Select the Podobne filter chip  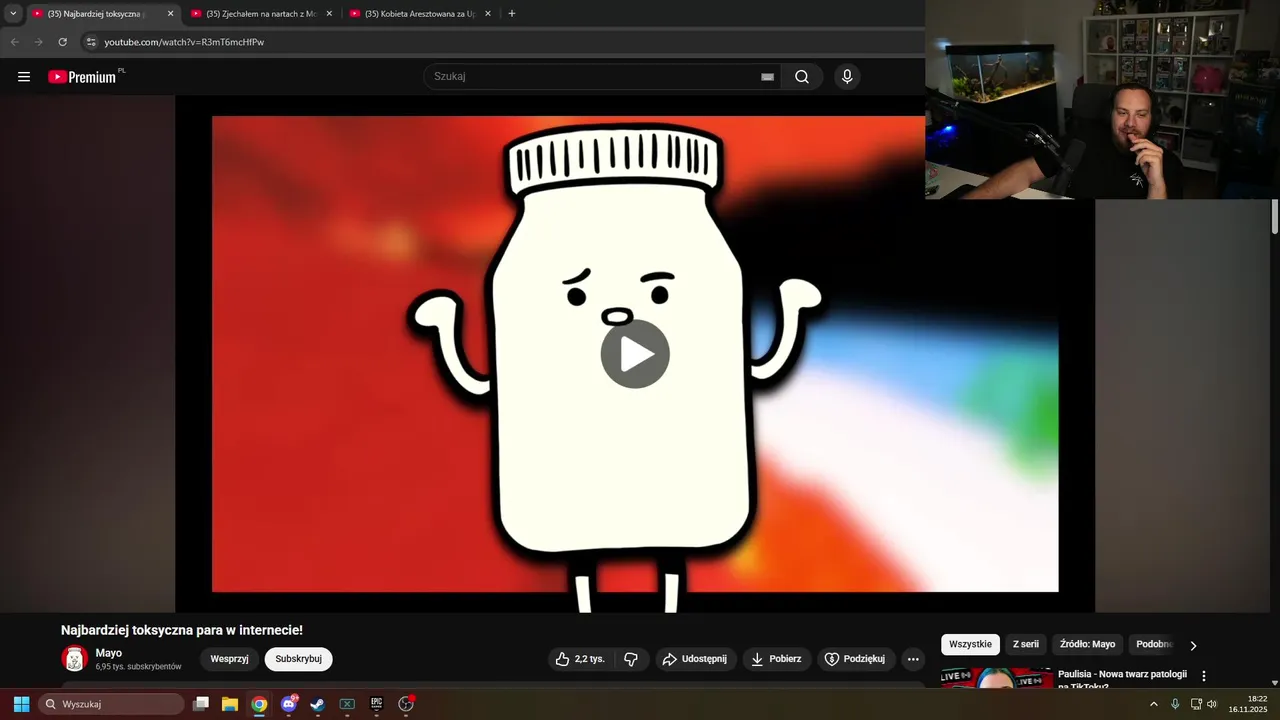click(1153, 645)
